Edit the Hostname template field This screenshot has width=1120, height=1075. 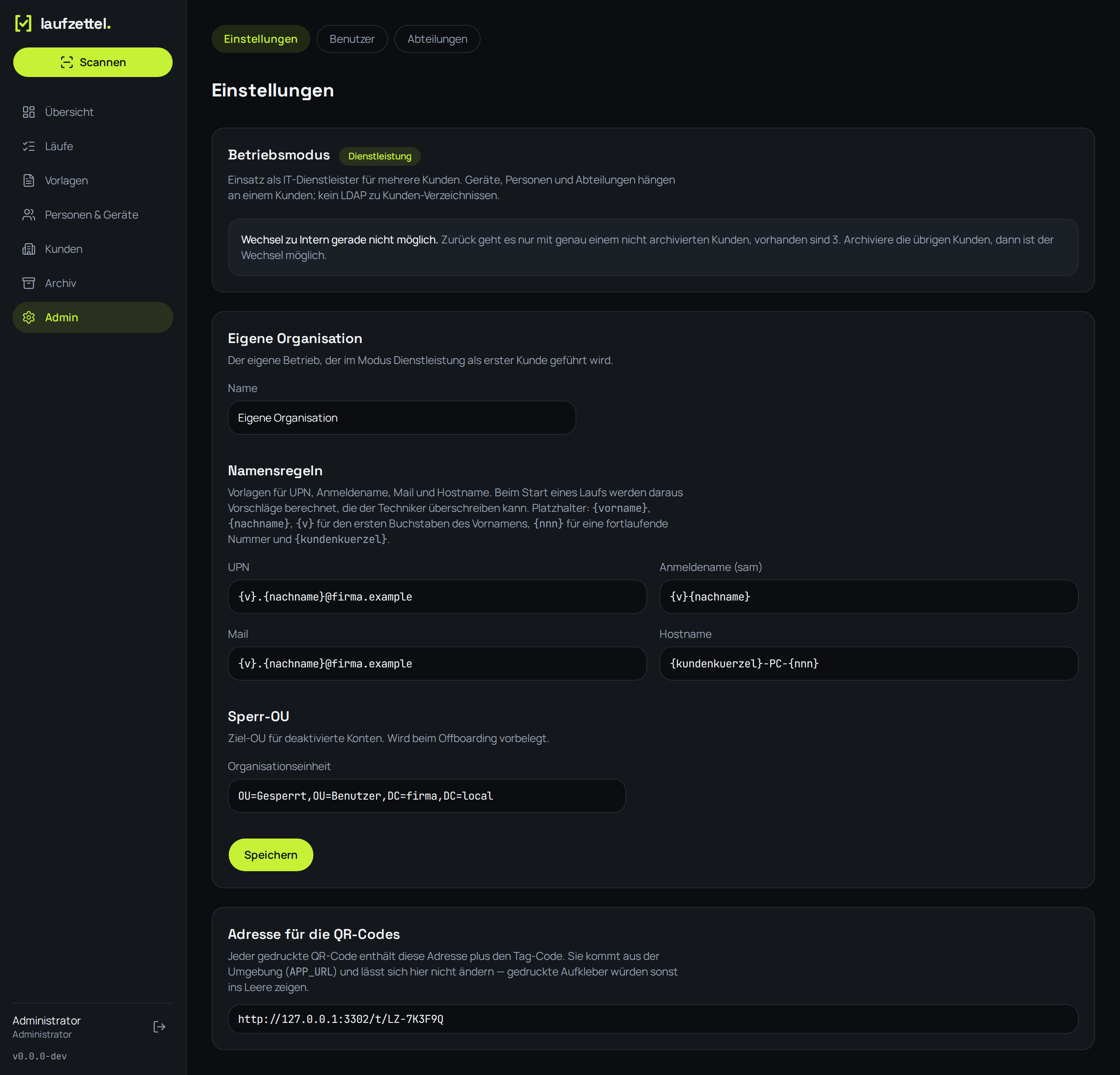click(868, 664)
